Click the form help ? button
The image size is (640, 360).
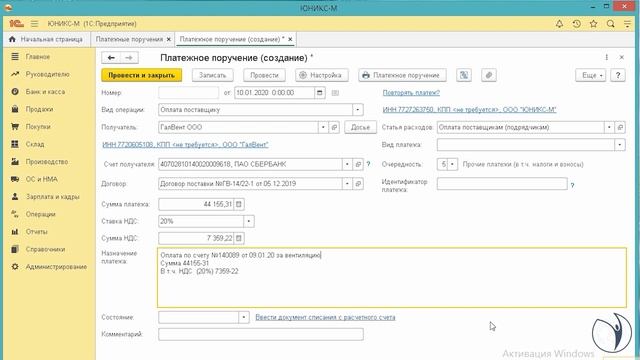point(618,75)
